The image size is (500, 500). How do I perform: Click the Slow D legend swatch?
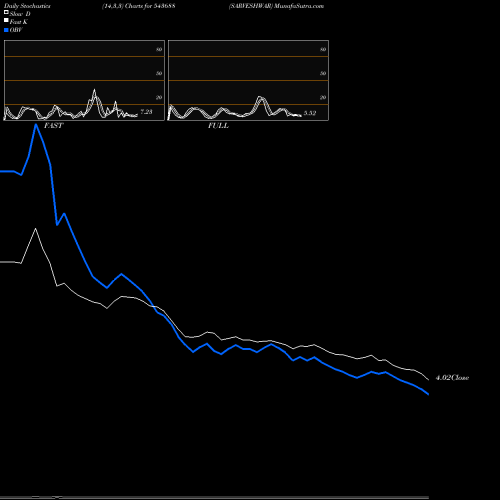point(6,12)
